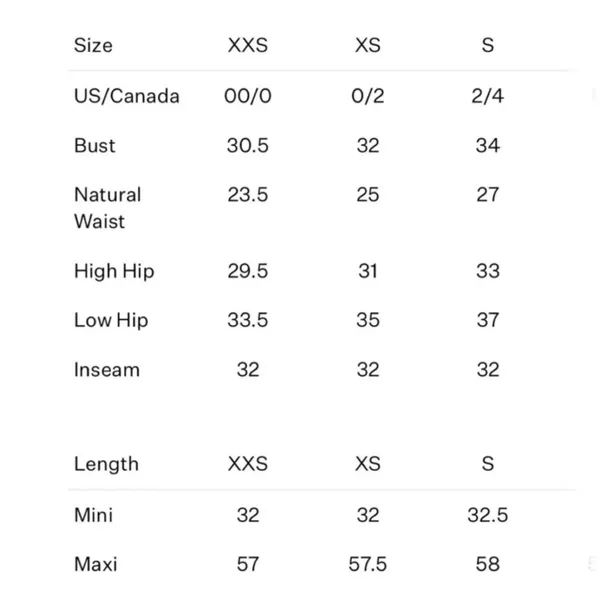
Task: Select the Inseam row label
Action: click(x=107, y=370)
